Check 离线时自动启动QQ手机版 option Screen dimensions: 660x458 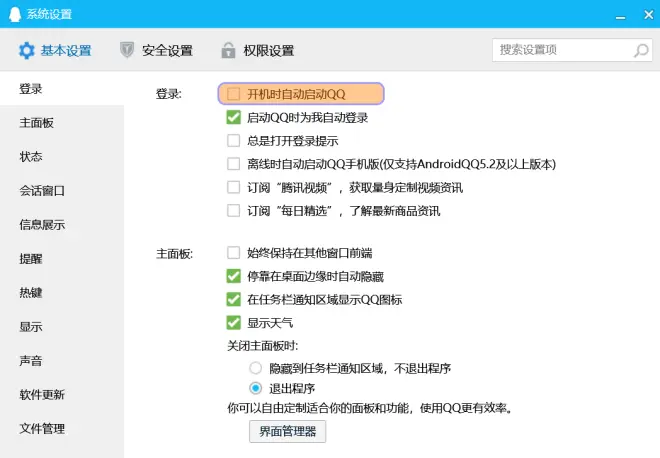tap(233, 163)
